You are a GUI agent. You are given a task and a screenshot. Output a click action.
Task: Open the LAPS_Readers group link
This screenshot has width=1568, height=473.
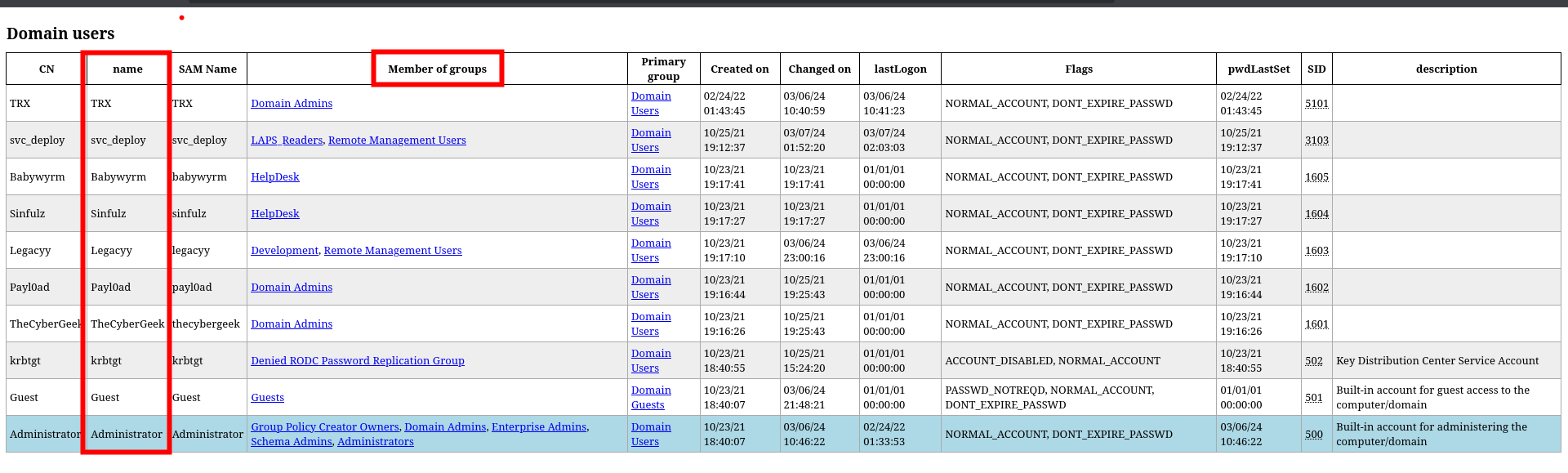click(x=287, y=141)
